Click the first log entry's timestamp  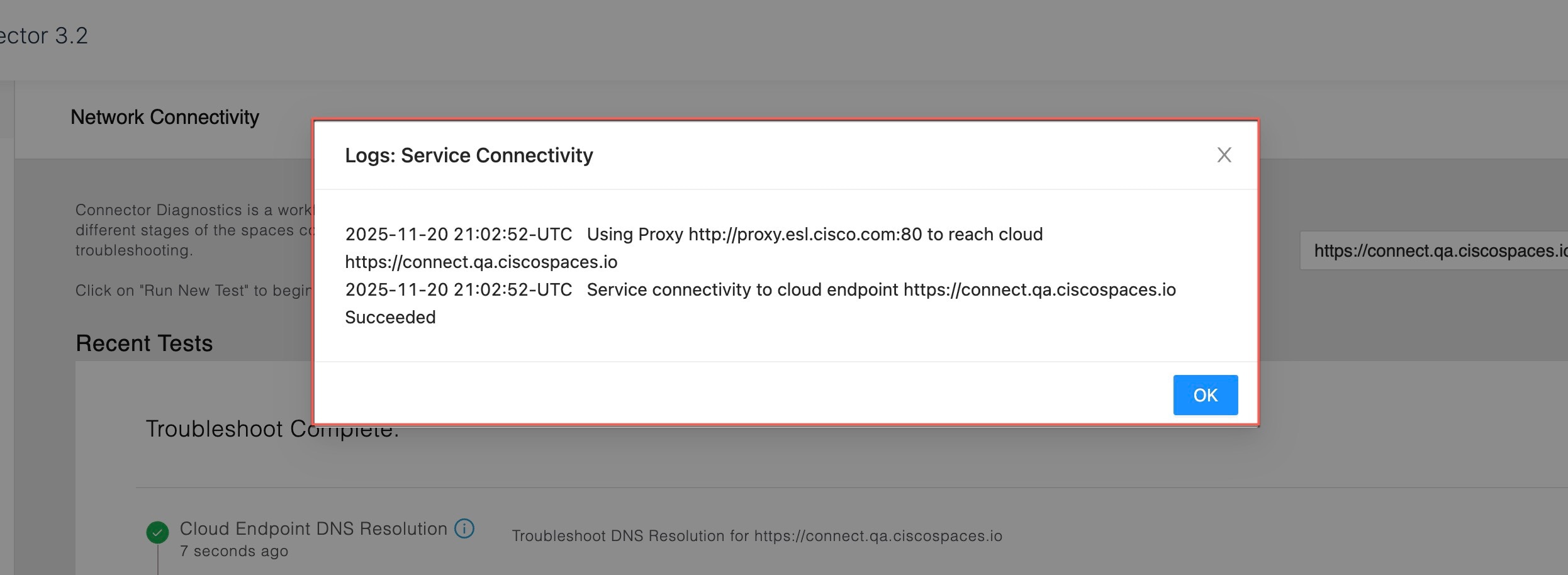point(458,235)
